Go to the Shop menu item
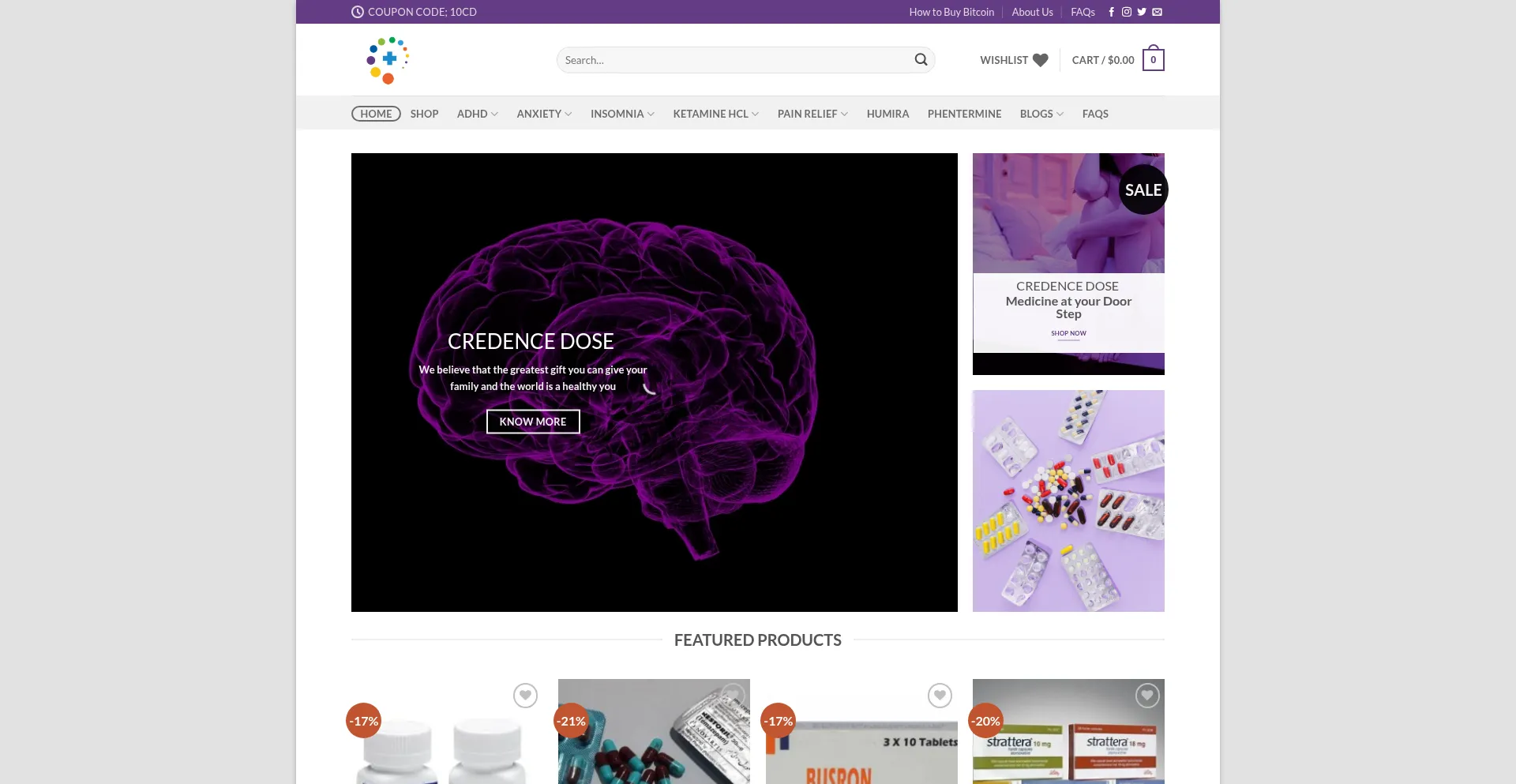This screenshot has width=1516, height=784. tap(424, 114)
